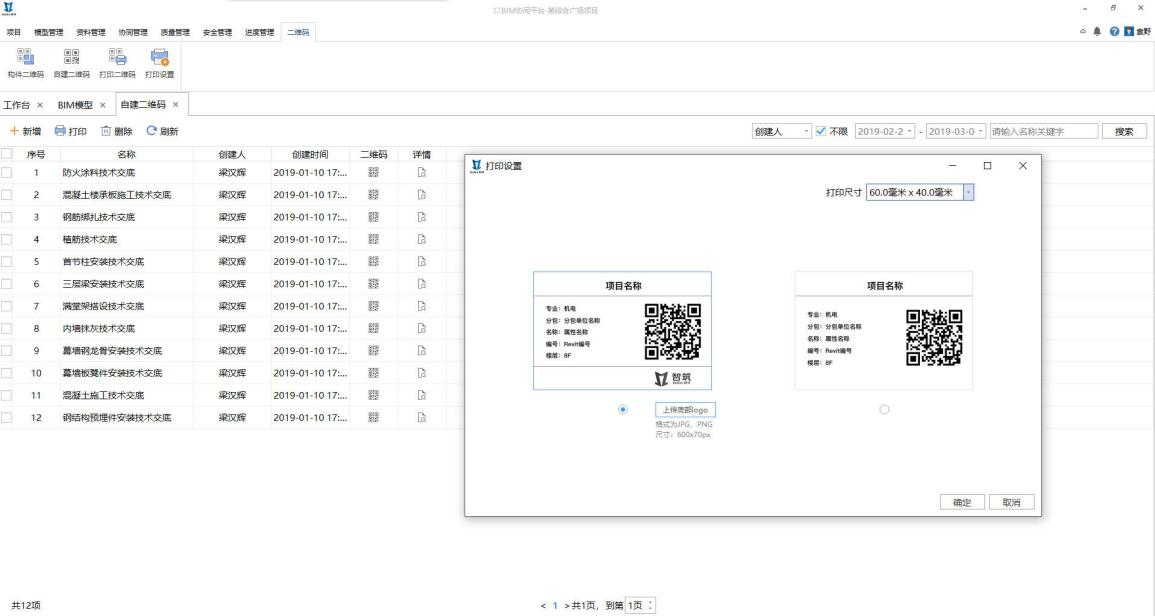Click the 打印 printer icon in list toolbar
1155x616 pixels.
pyautogui.click(x=60, y=131)
